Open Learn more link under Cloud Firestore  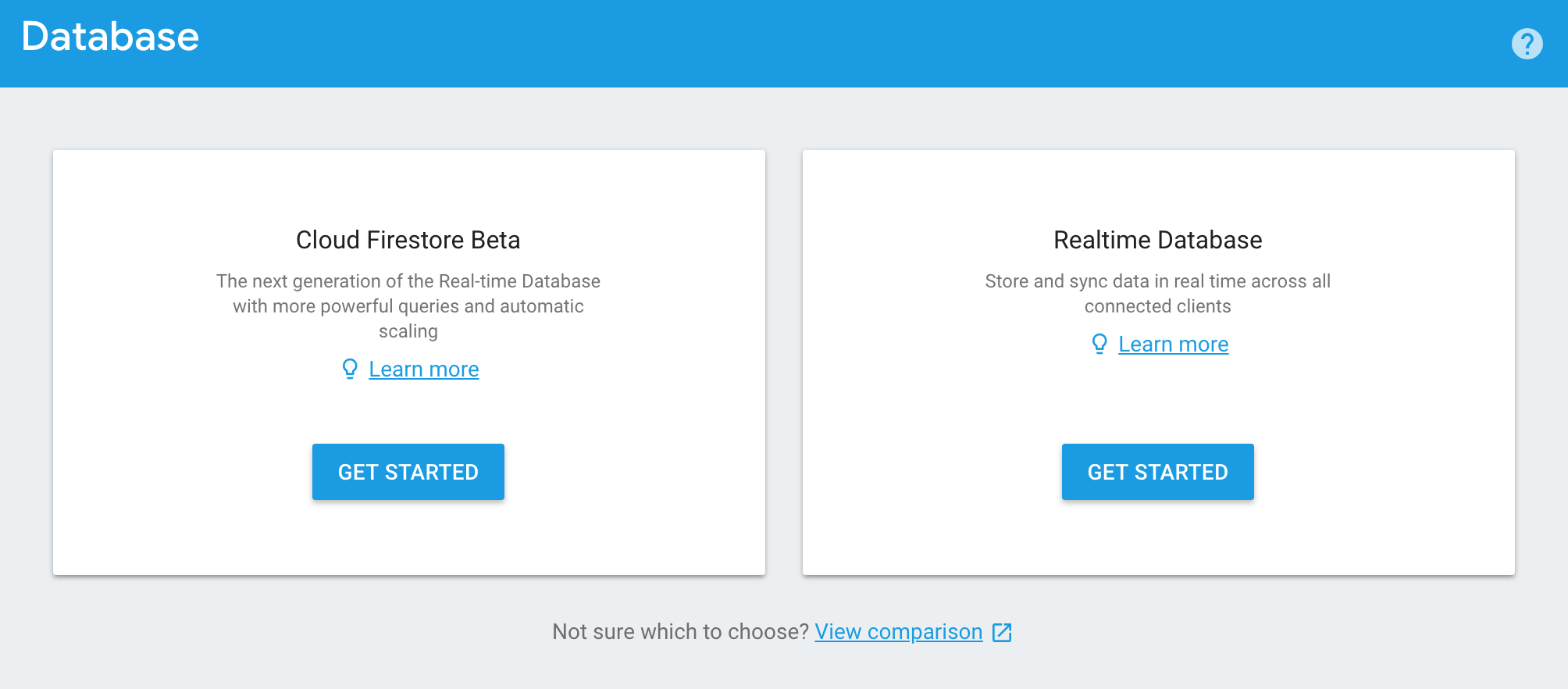click(423, 369)
